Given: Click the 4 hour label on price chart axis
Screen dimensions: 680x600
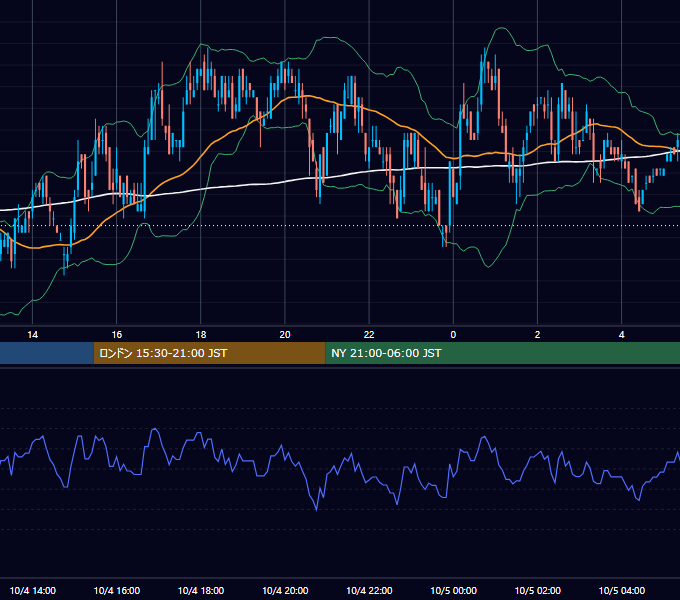Looking at the screenshot, I should point(621,335).
